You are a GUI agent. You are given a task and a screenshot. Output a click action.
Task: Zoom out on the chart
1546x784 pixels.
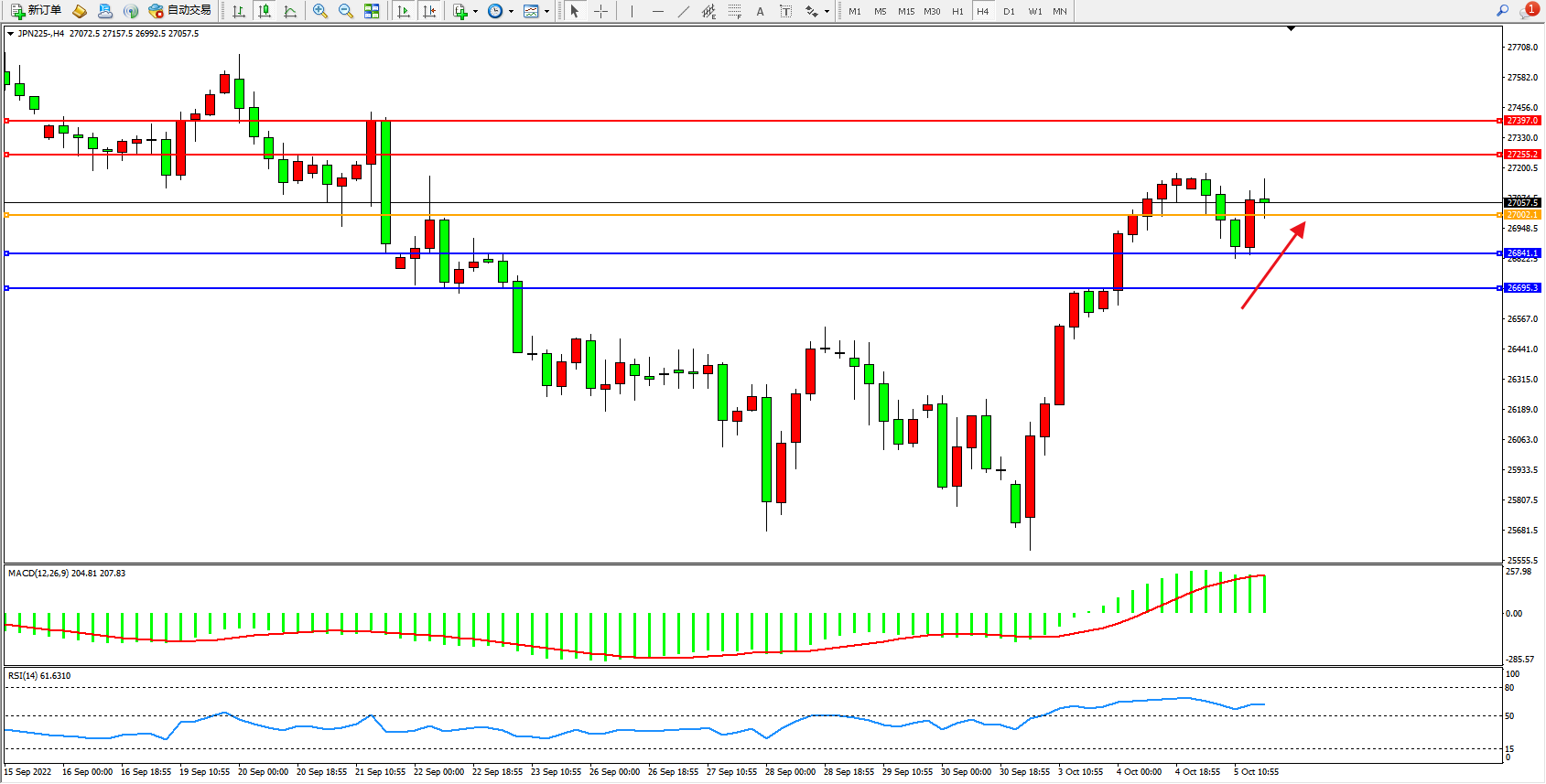346,11
